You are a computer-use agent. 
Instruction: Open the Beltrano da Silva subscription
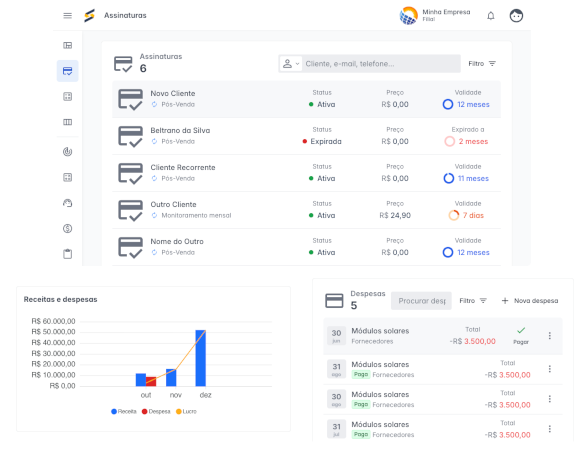(x=307, y=136)
